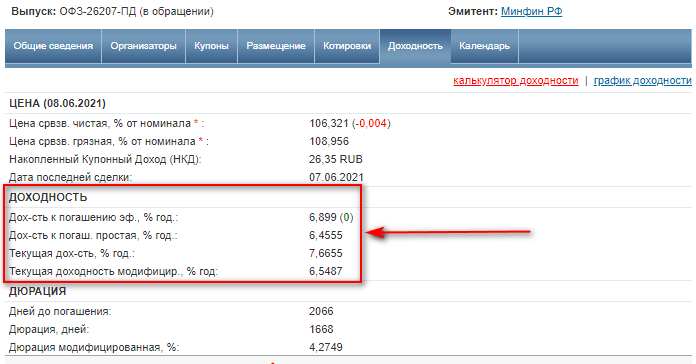Select the Котировки tab
The width and height of the screenshot is (696, 364).
[347, 46]
